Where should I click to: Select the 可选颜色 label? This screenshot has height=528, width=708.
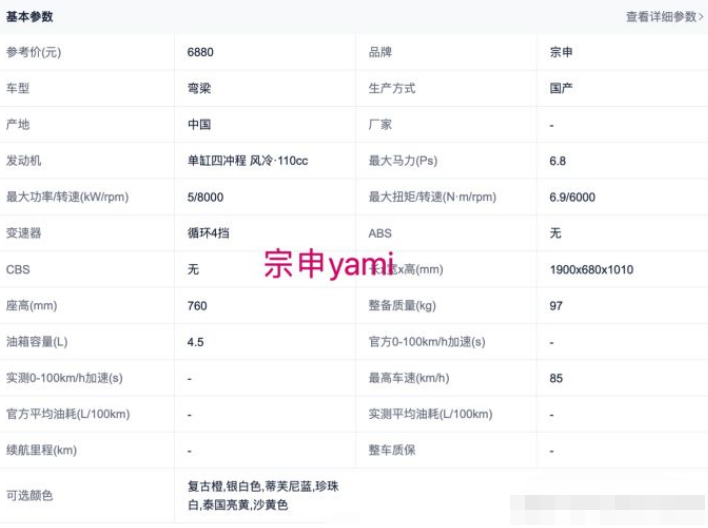[x=29, y=496]
